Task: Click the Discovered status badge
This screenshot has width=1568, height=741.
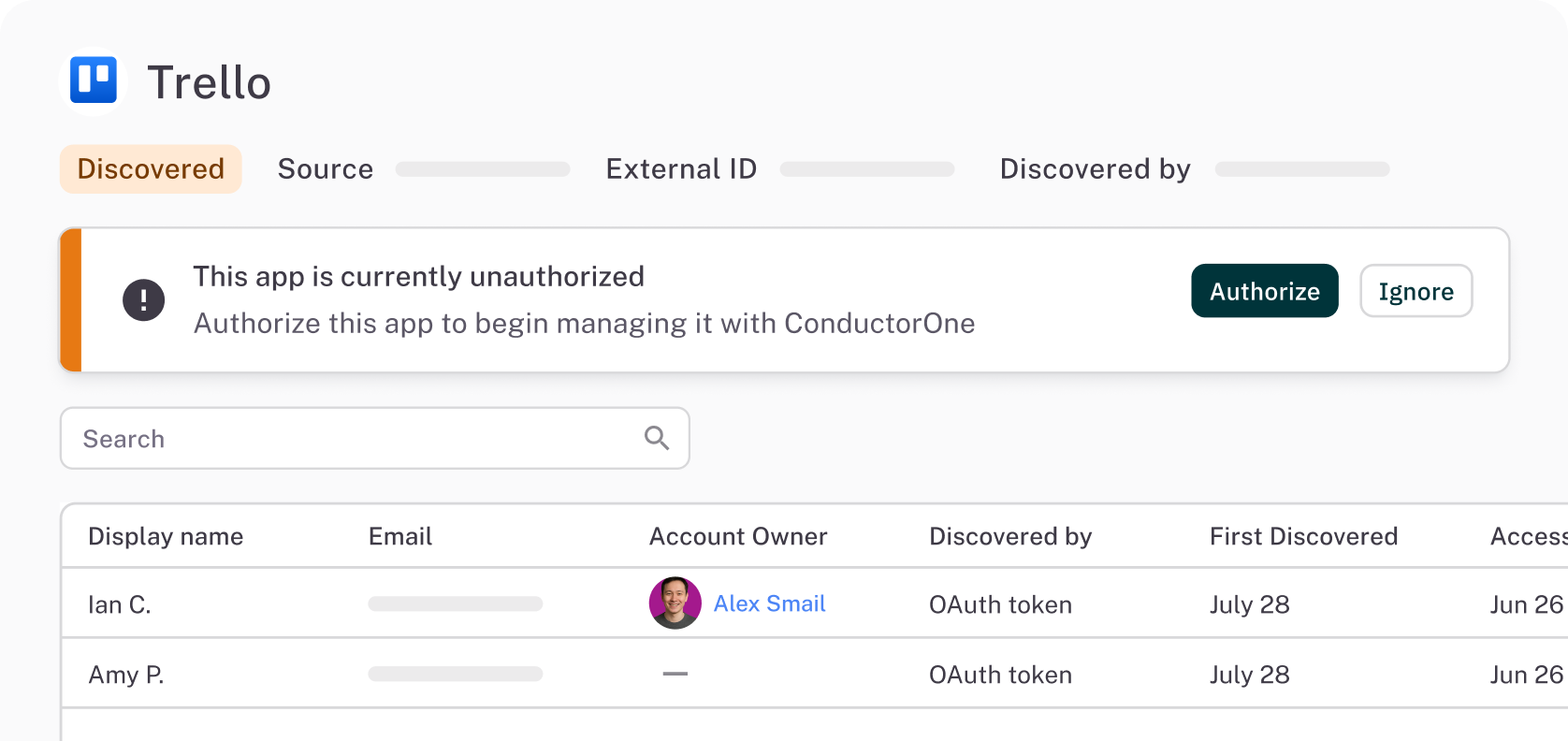Action: point(151,169)
